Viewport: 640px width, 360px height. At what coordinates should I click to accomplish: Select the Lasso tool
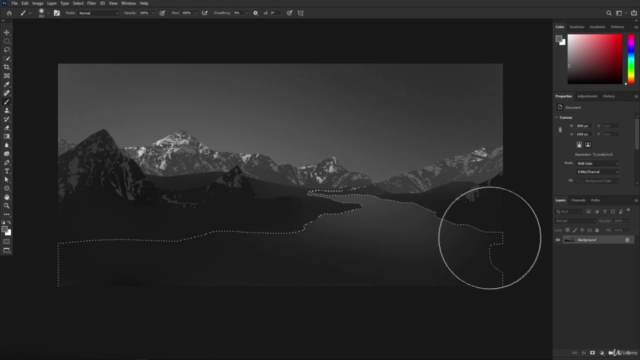[x=7, y=50]
